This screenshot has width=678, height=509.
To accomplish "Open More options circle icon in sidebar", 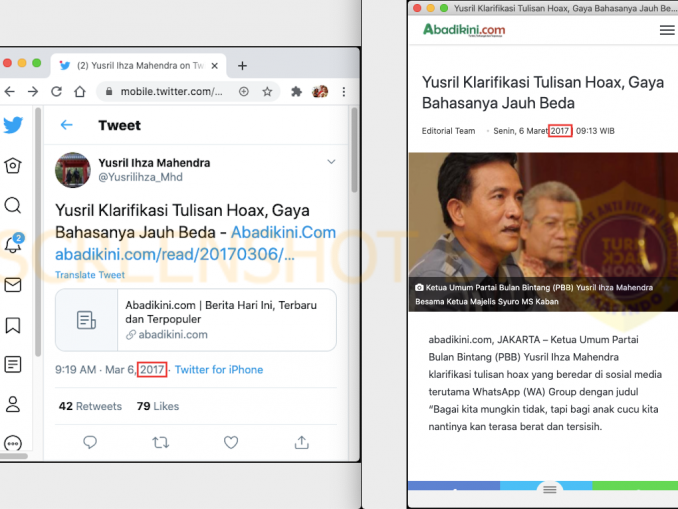I will point(13,443).
